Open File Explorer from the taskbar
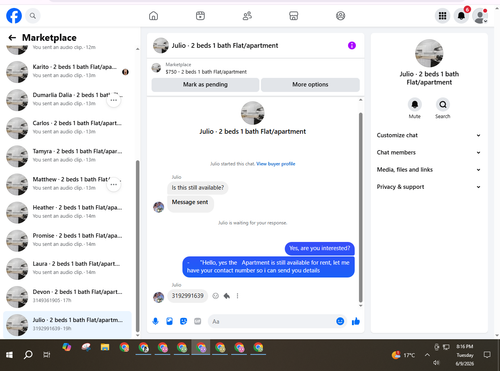The image size is (500, 371). pyautogui.click(x=105, y=348)
